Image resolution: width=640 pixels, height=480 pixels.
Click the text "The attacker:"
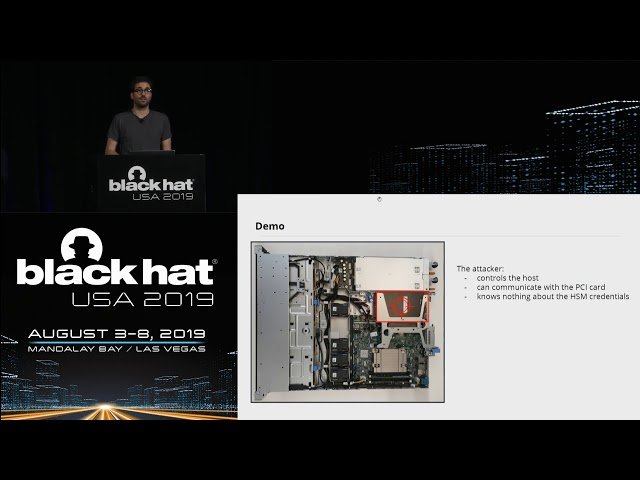tap(480, 269)
